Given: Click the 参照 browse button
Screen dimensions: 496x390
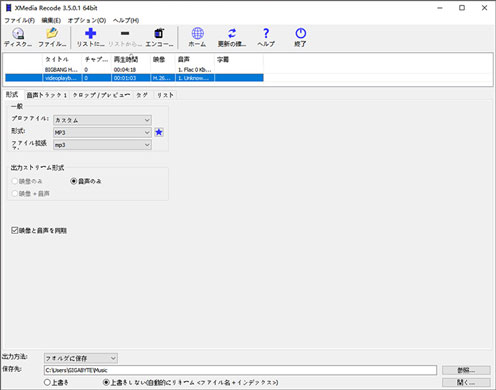Looking at the screenshot, I should (x=466, y=370).
